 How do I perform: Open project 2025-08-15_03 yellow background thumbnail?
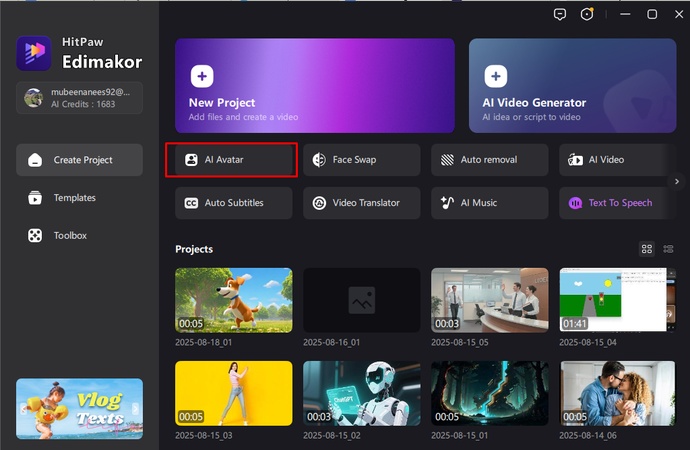[x=234, y=393]
